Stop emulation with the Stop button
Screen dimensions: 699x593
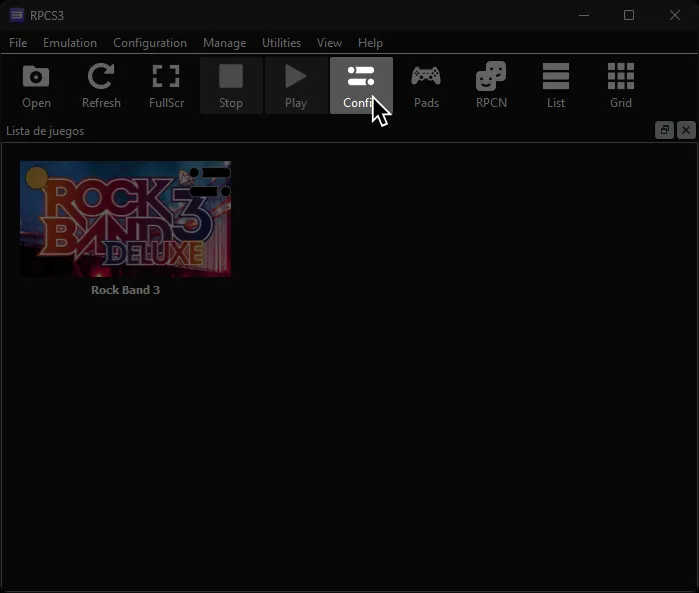tap(231, 86)
